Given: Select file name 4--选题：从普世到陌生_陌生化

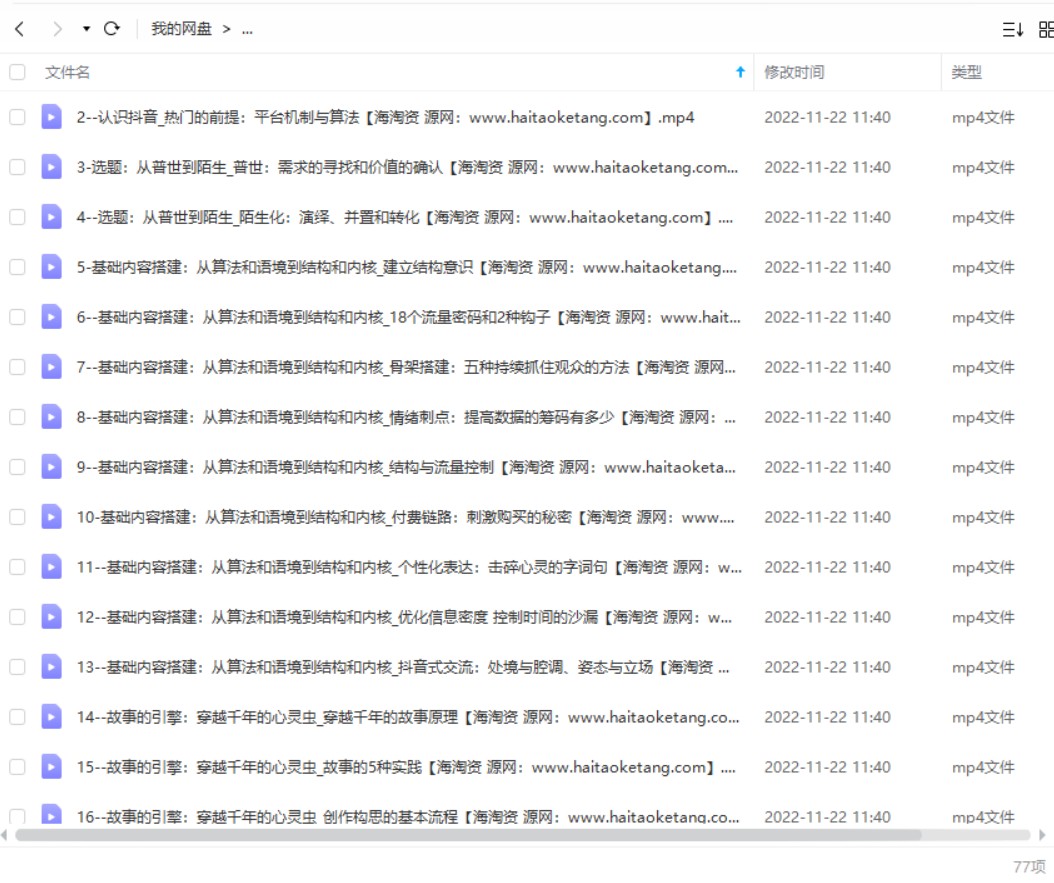Looking at the screenshot, I should click(x=405, y=217).
